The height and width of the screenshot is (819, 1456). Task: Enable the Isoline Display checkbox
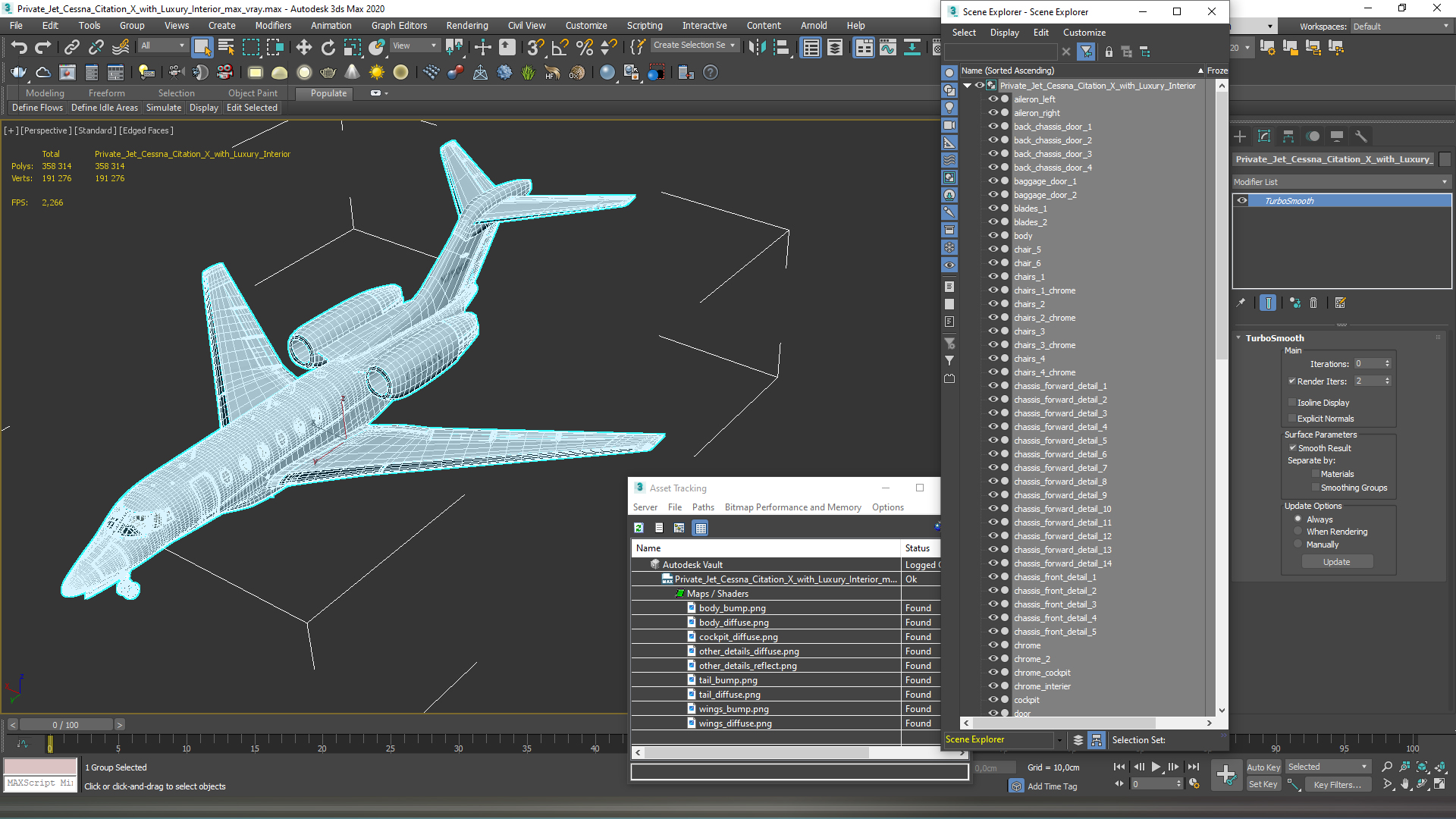(x=1292, y=403)
